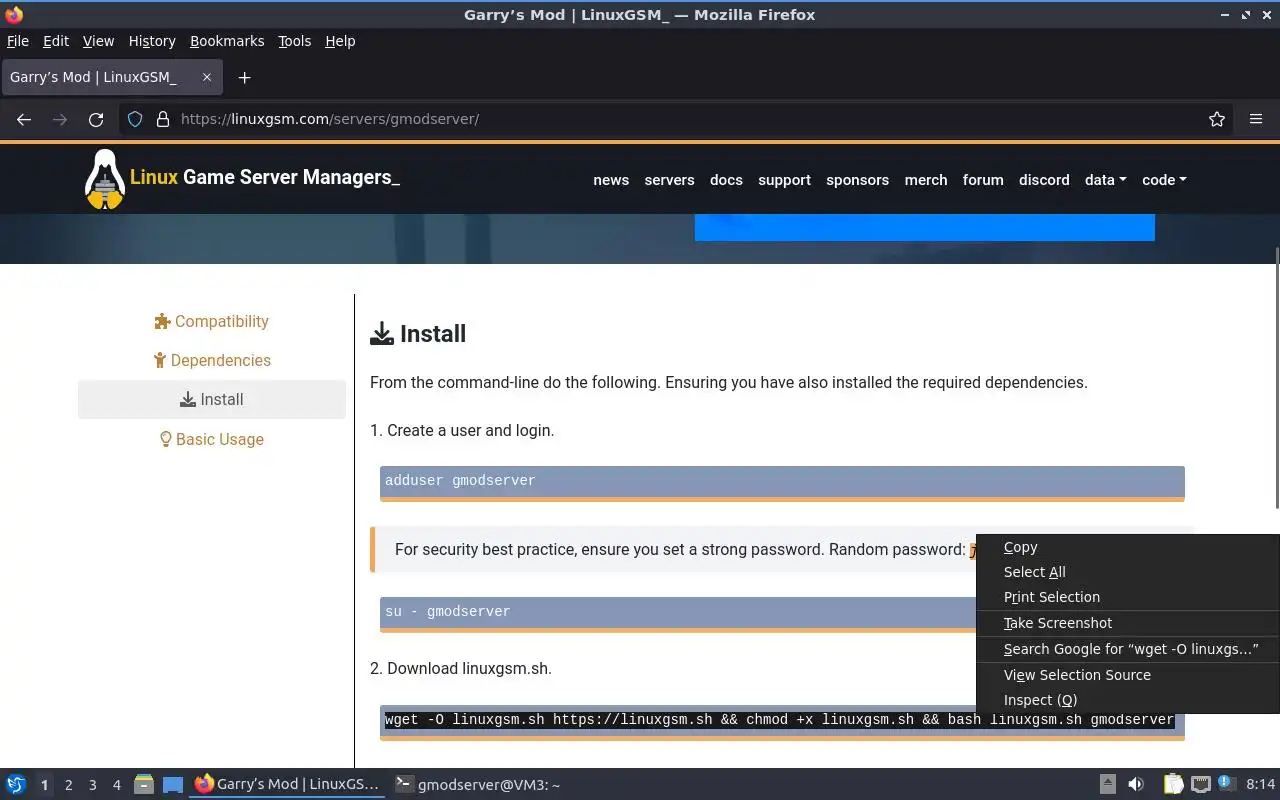This screenshot has height=800, width=1280.
Task: Switch to the gmodserver@VM3 terminal taskbar entry
Action: 478,785
